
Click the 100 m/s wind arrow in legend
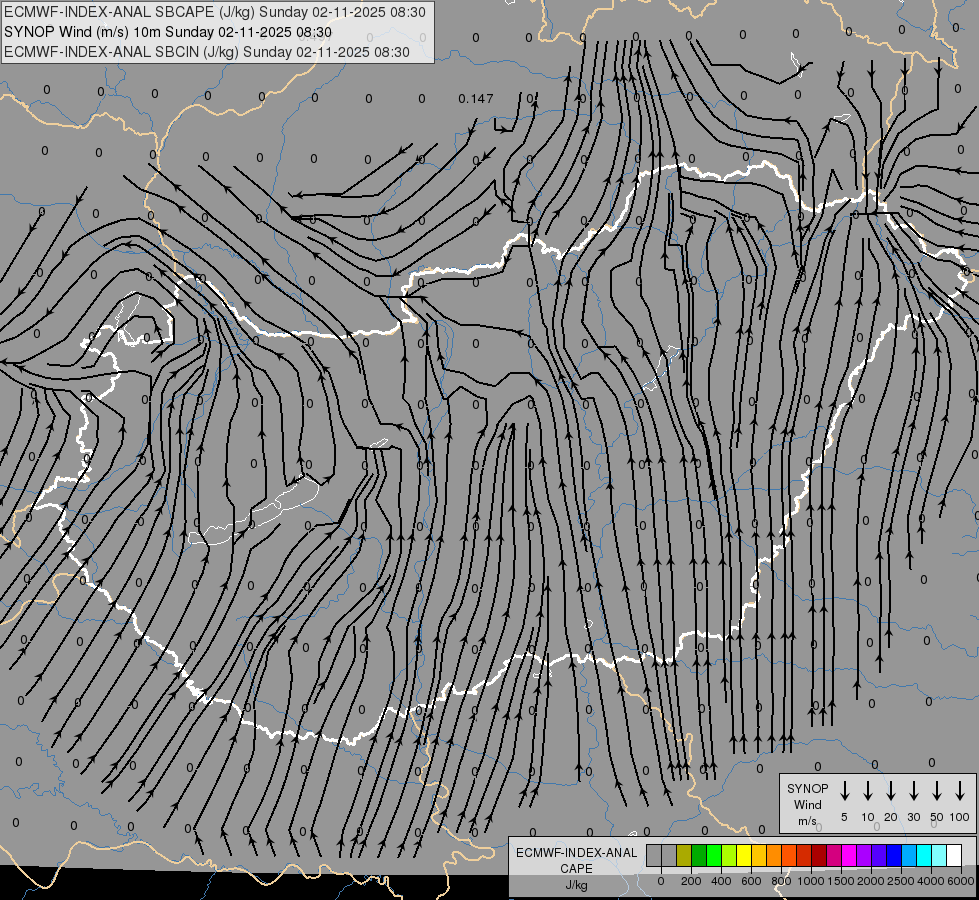tap(960, 791)
